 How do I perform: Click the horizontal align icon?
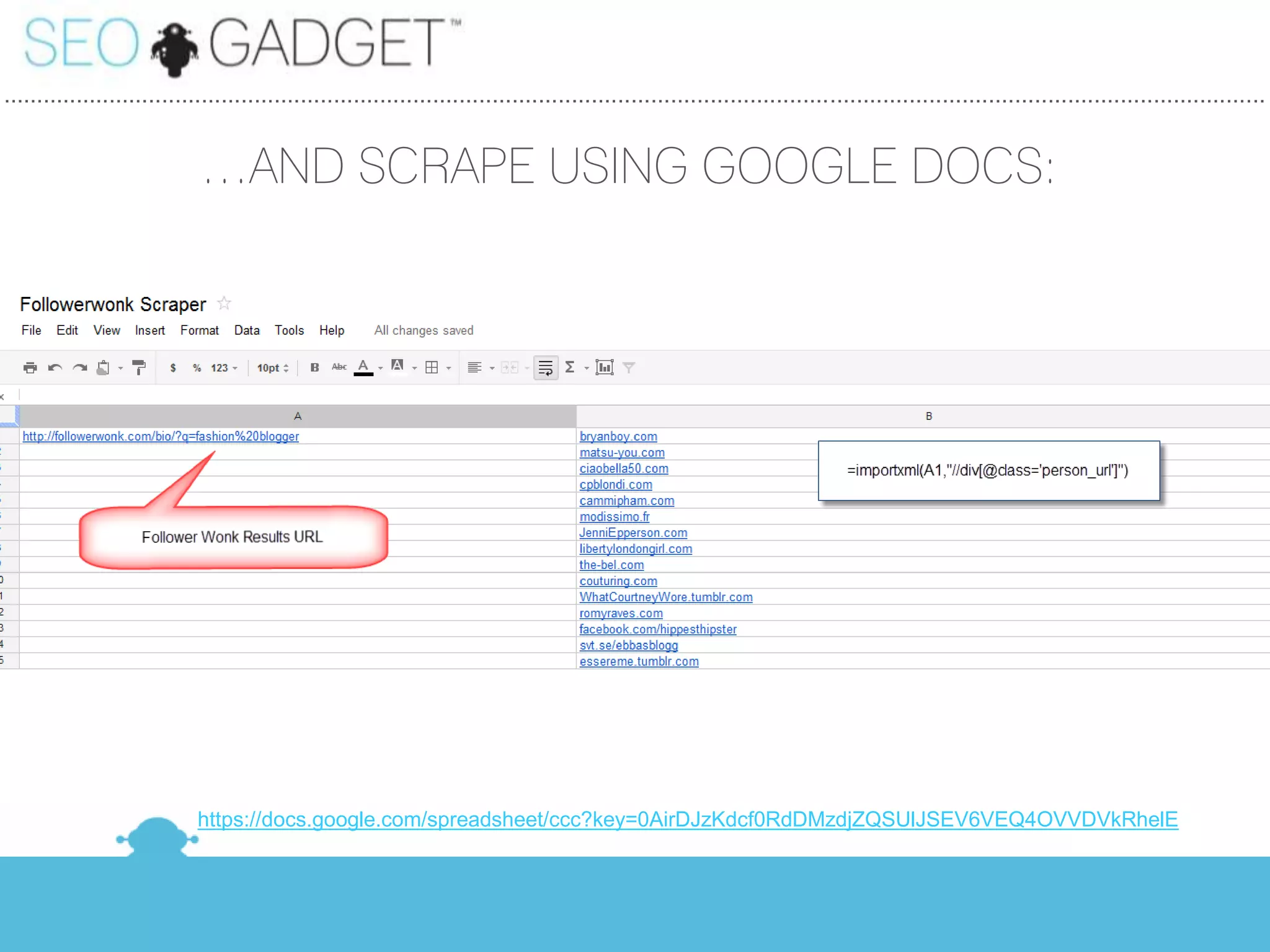tap(474, 368)
